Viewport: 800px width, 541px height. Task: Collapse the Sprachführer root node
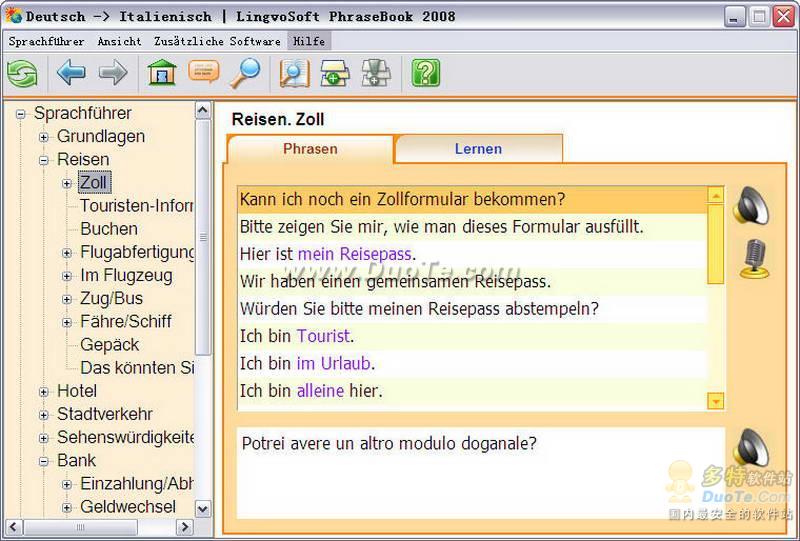tap(20, 114)
